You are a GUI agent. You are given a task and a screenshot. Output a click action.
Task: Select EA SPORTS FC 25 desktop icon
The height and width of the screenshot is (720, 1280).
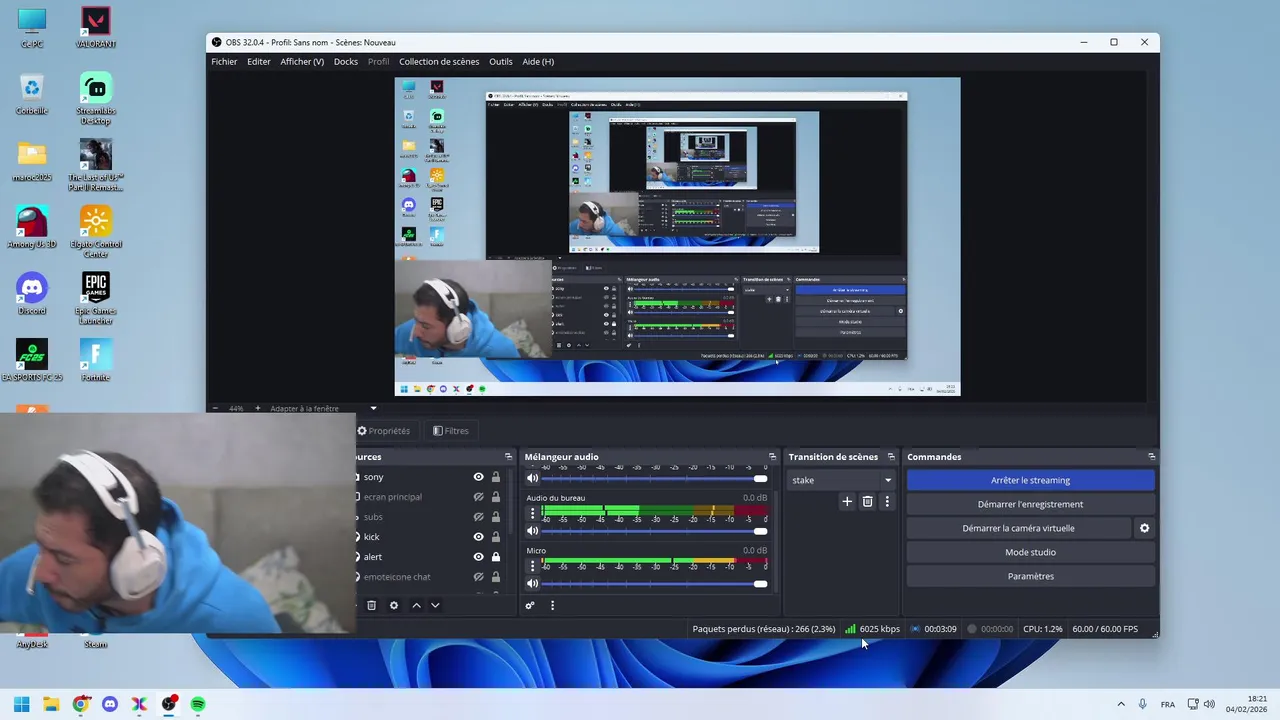pyautogui.click(x=32, y=360)
